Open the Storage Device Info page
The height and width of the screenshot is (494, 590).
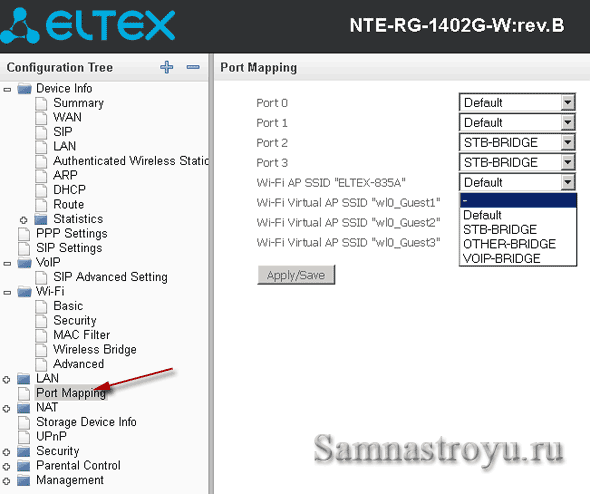coord(86,422)
